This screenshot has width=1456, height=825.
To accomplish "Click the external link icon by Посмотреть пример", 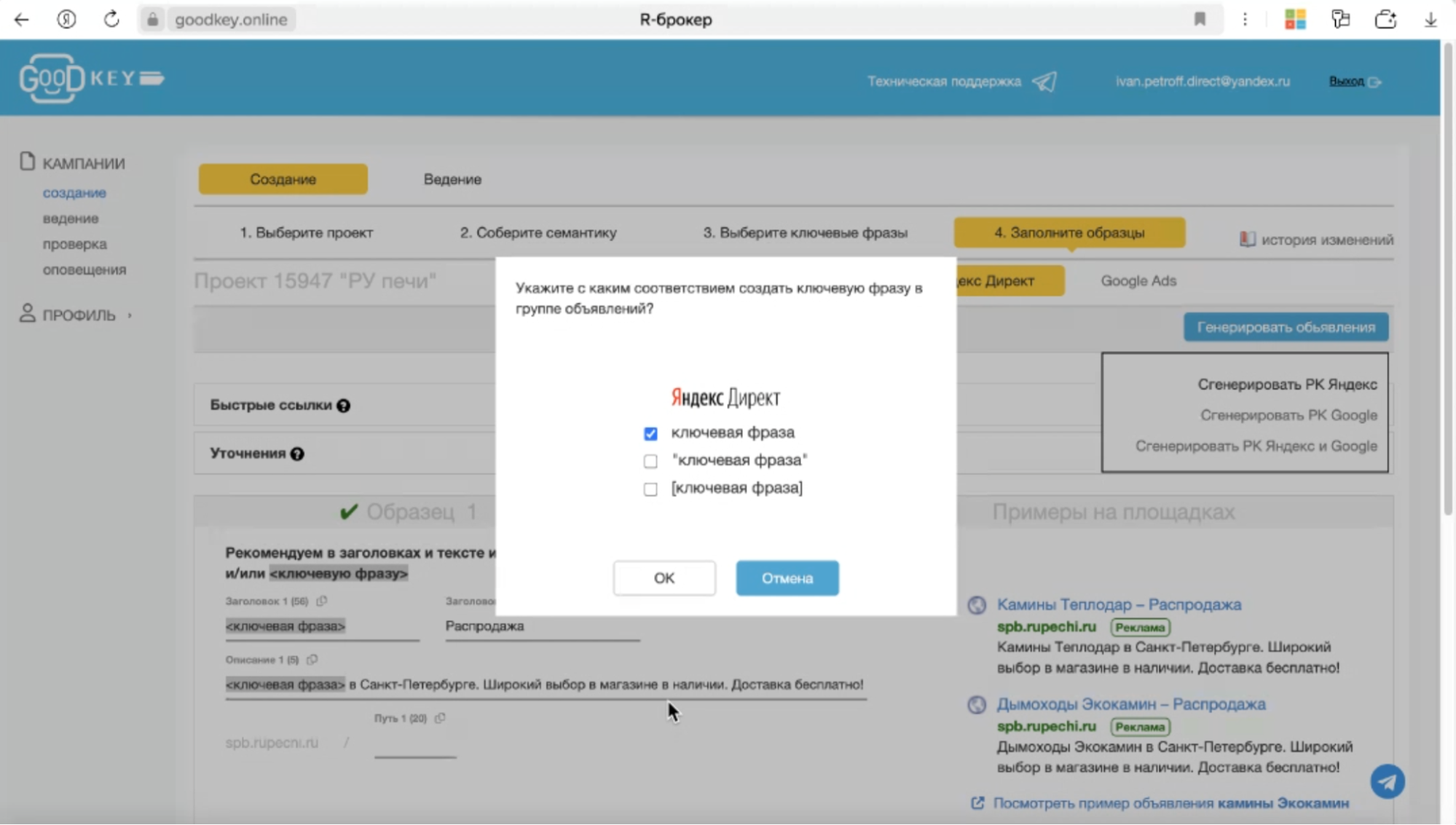I will click(977, 803).
